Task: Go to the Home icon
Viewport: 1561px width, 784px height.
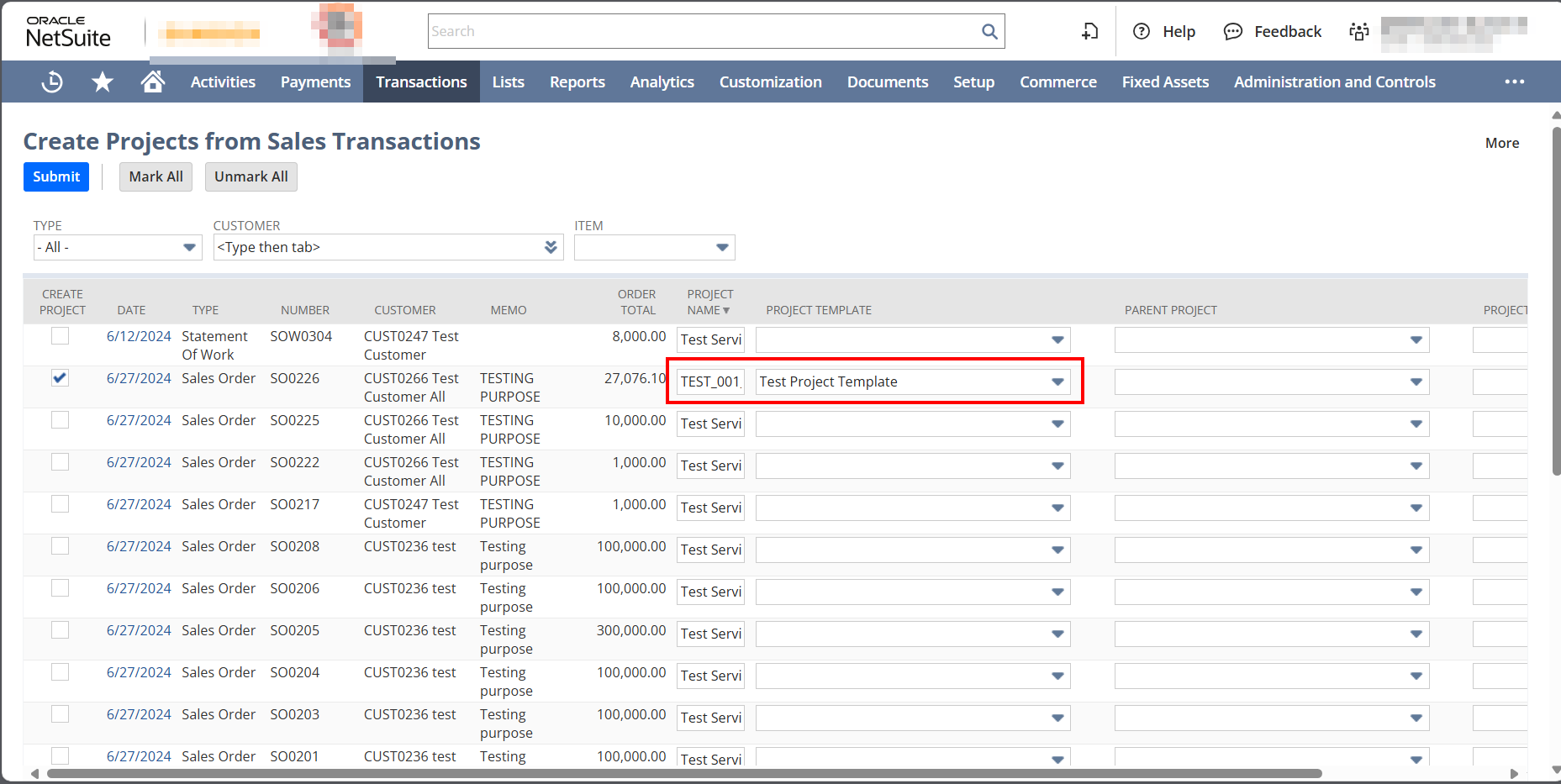Action: 152,82
